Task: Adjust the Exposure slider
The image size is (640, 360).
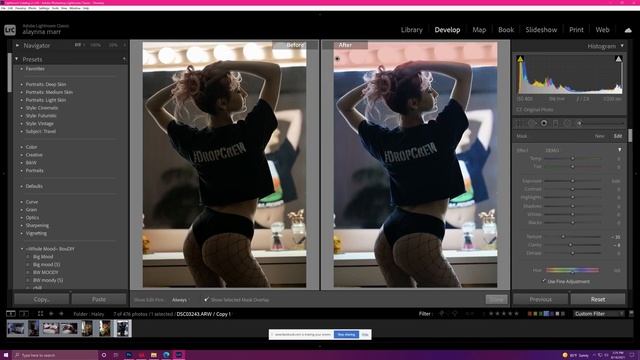Action: pos(572,181)
